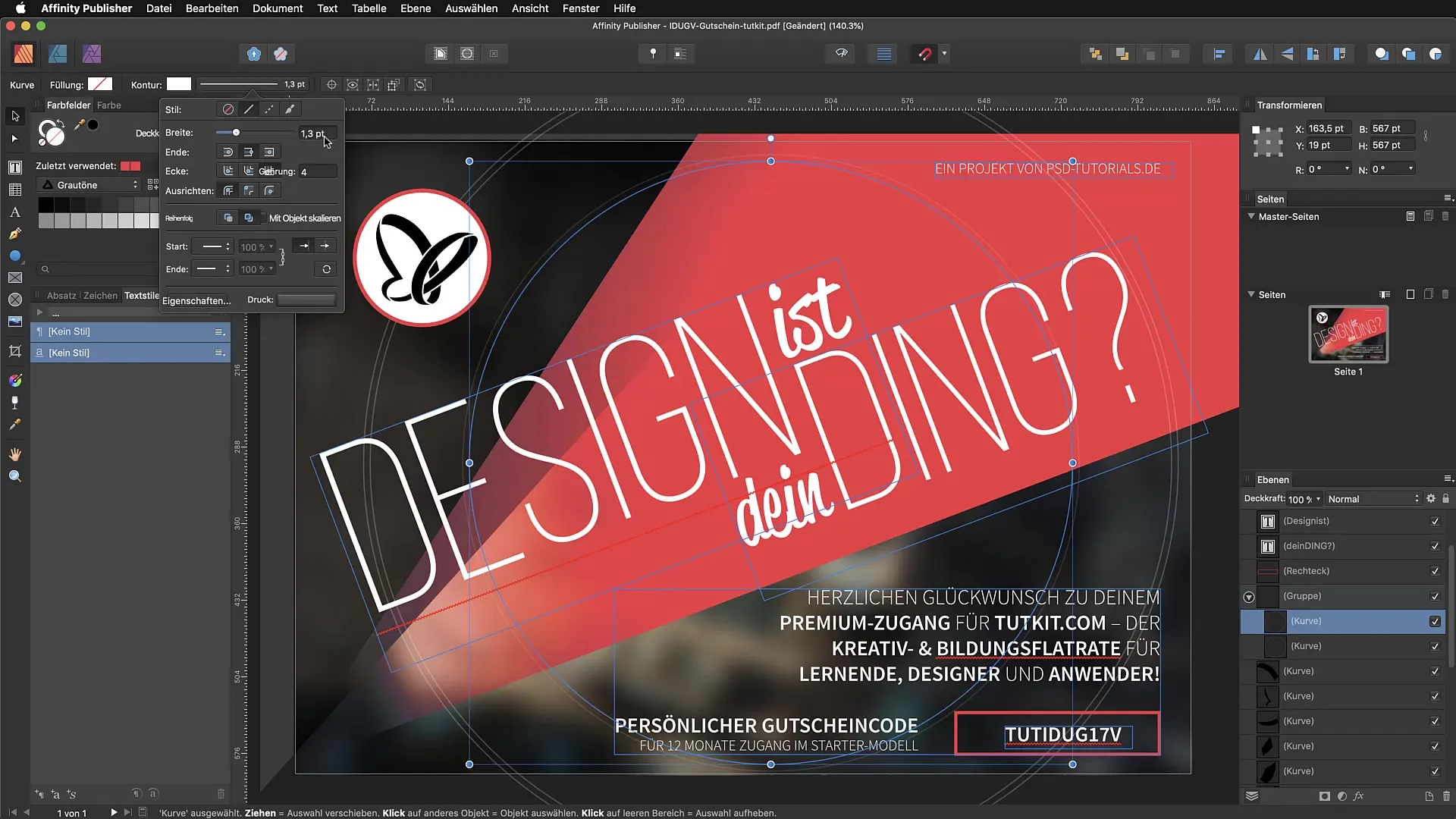The width and height of the screenshot is (1456, 819).
Task: Select the Table tool
Action: pos(15,190)
